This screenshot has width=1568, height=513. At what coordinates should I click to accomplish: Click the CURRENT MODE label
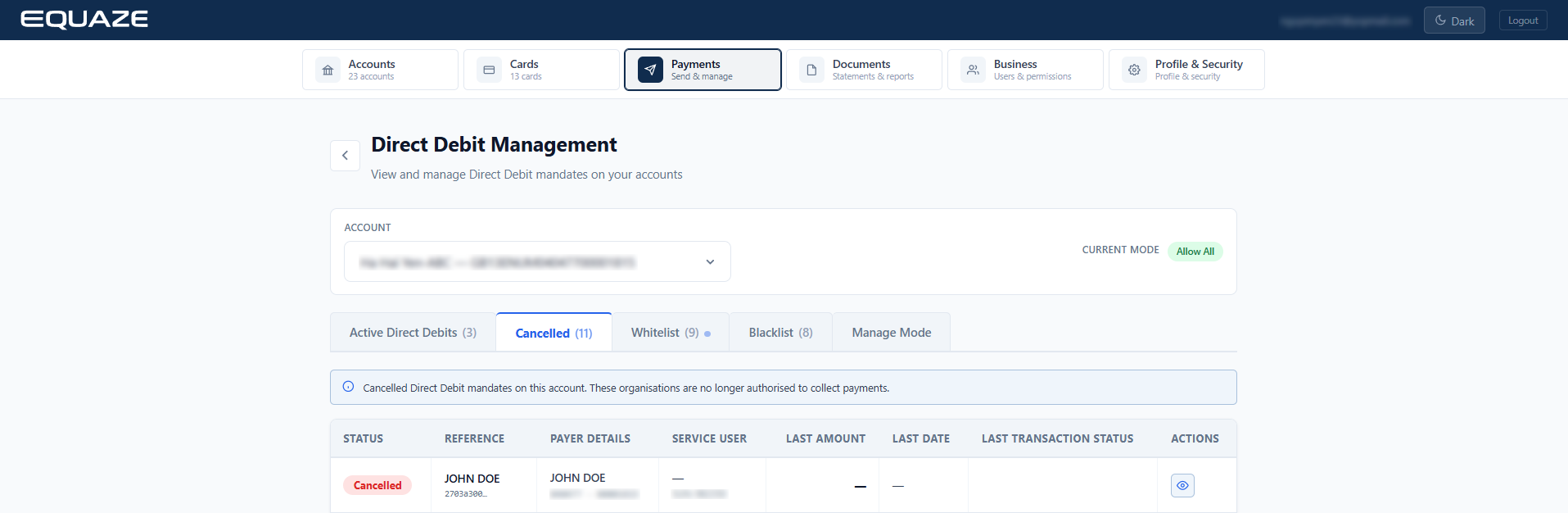pos(1120,250)
